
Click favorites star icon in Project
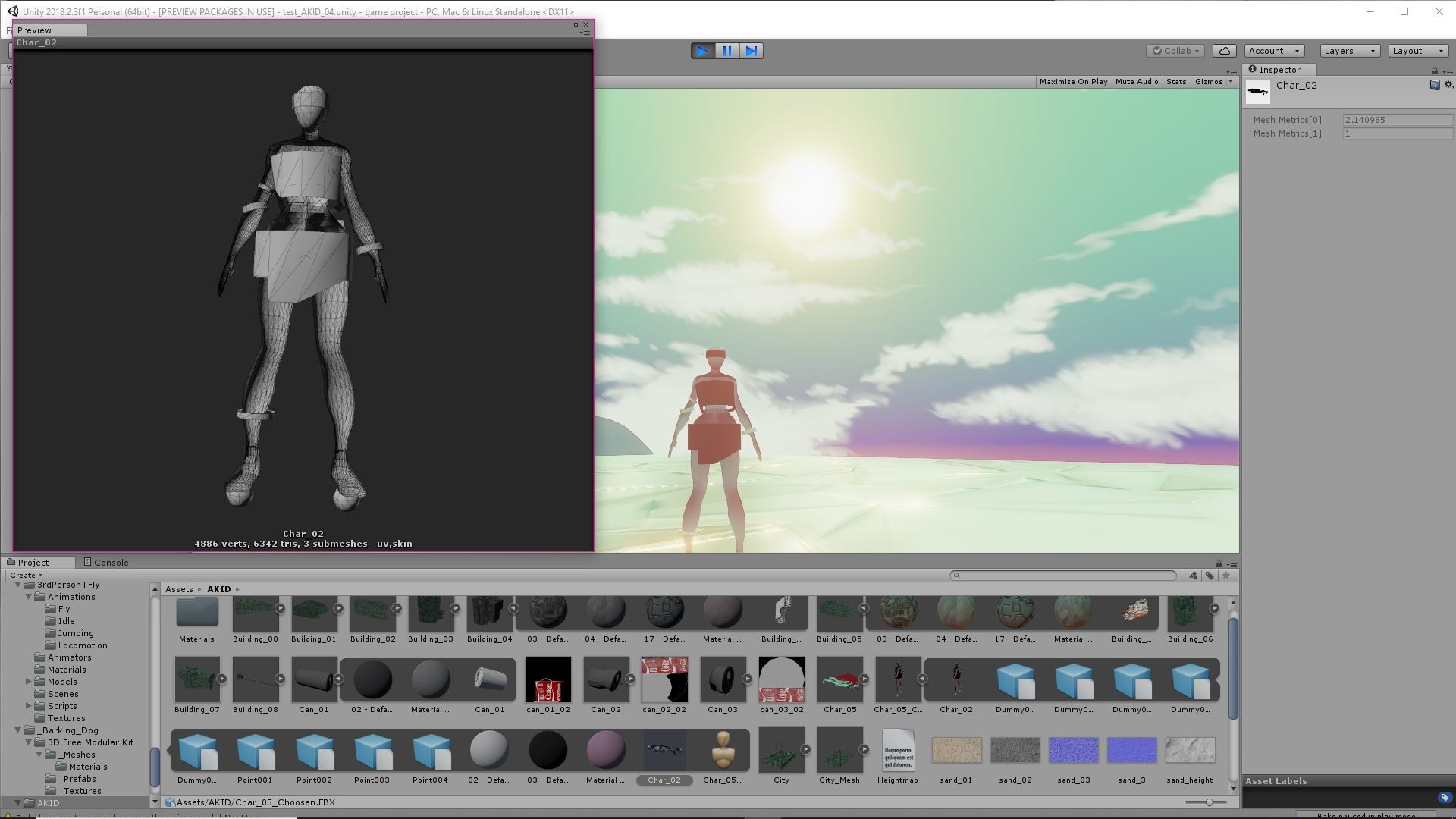[x=1225, y=576]
